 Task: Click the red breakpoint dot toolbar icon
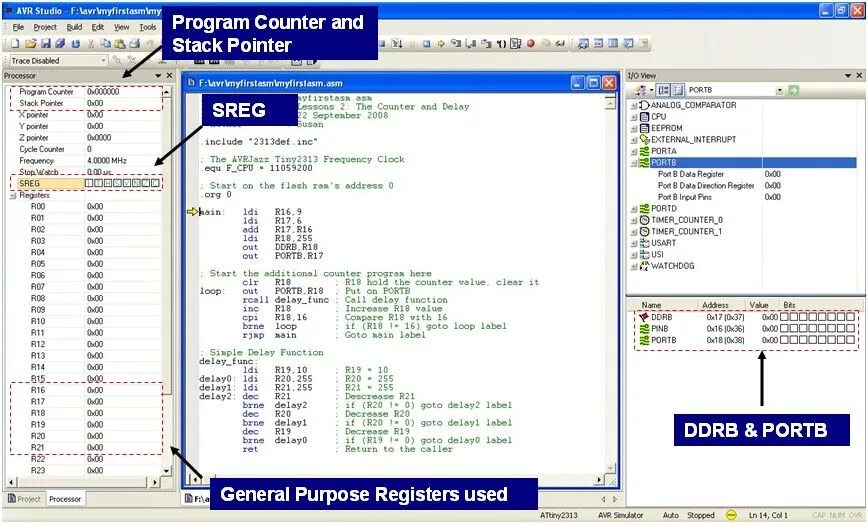[x=531, y=43]
